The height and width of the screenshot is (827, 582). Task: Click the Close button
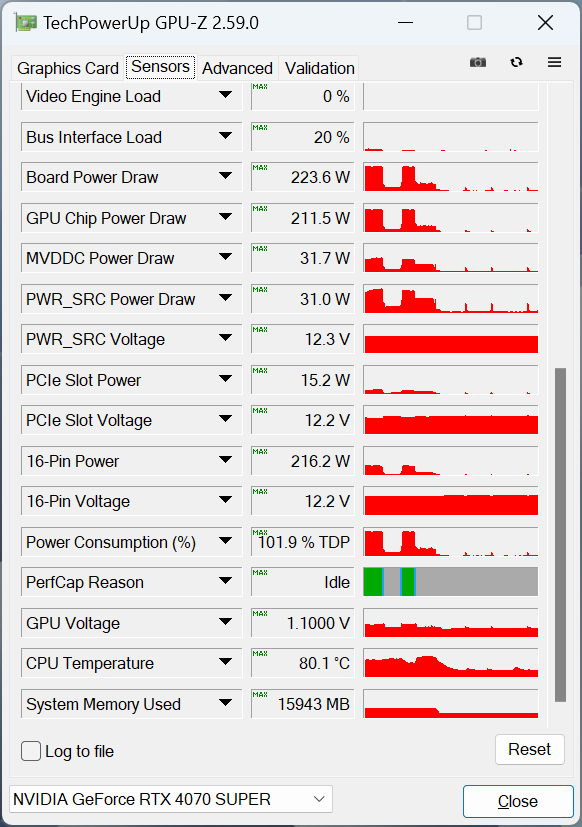pyautogui.click(x=518, y=801)
